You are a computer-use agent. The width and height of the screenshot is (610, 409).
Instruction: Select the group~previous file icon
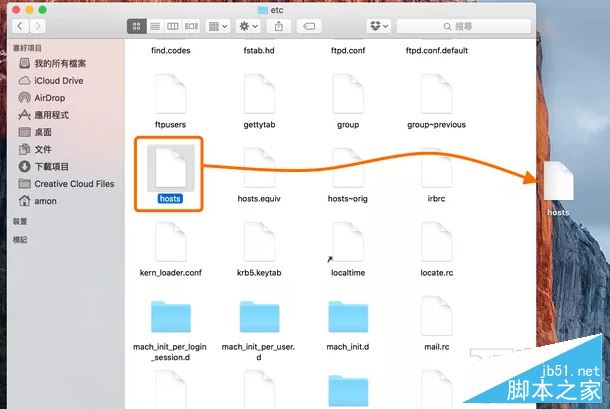click(x=436, y=94)
